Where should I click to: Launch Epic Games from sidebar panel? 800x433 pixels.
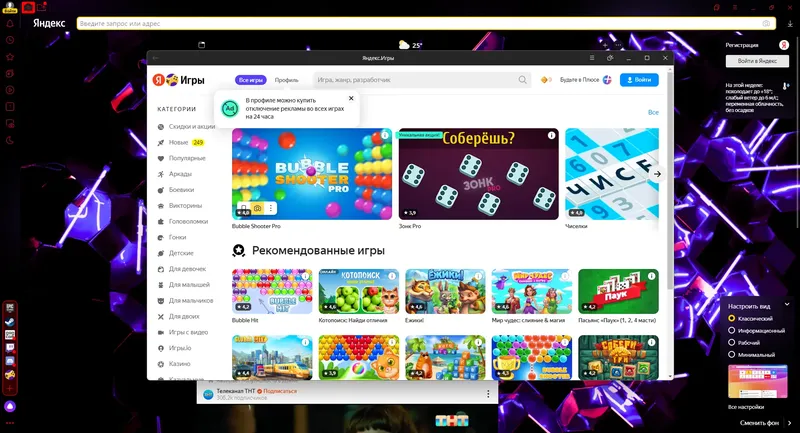(x=10, y=308)
